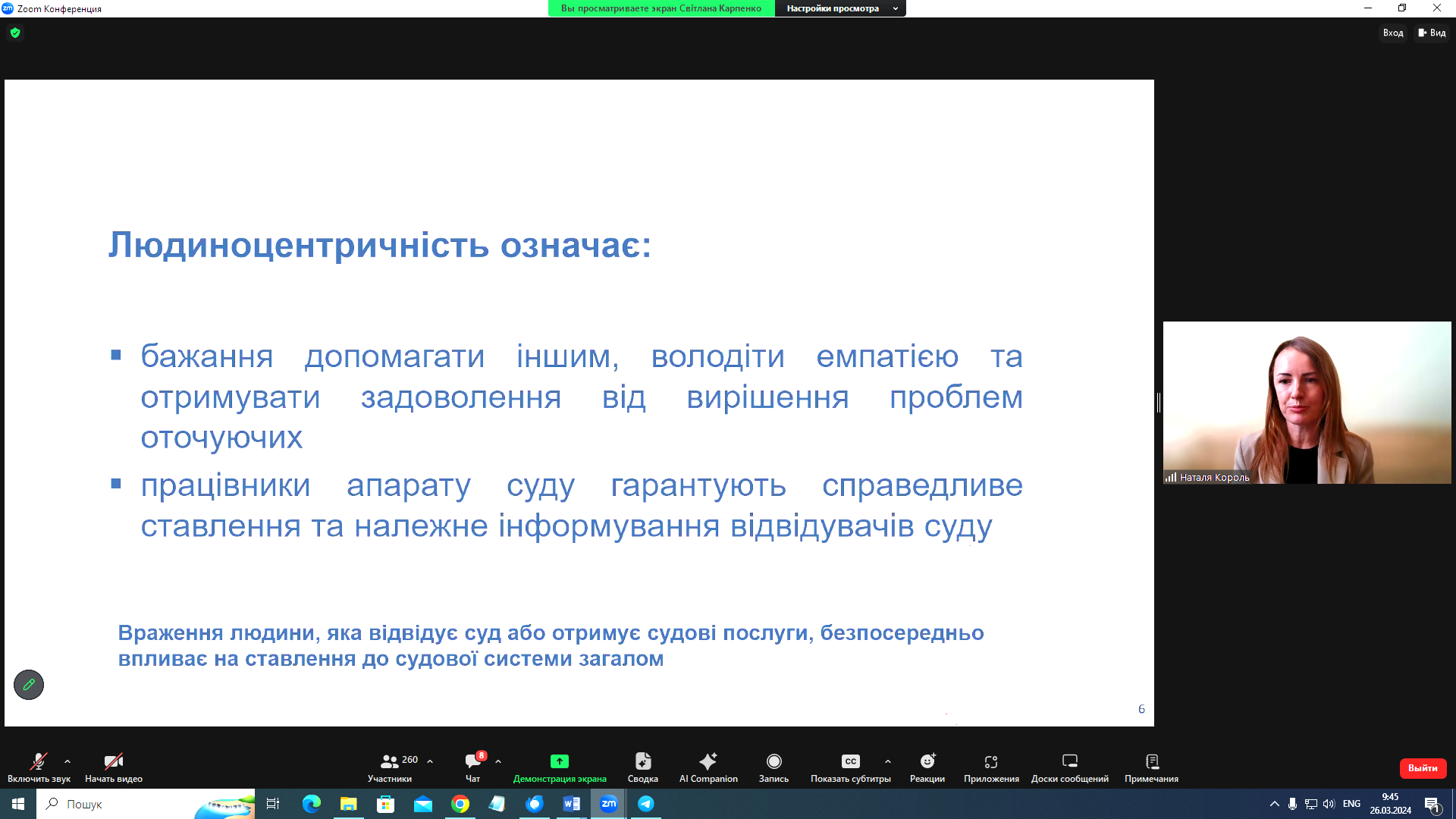Open Доски сообщений whiteboards

[1069, 767]
